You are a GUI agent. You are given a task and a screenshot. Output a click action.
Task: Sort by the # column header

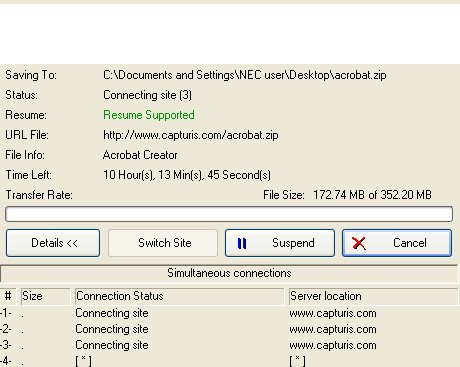8,296
